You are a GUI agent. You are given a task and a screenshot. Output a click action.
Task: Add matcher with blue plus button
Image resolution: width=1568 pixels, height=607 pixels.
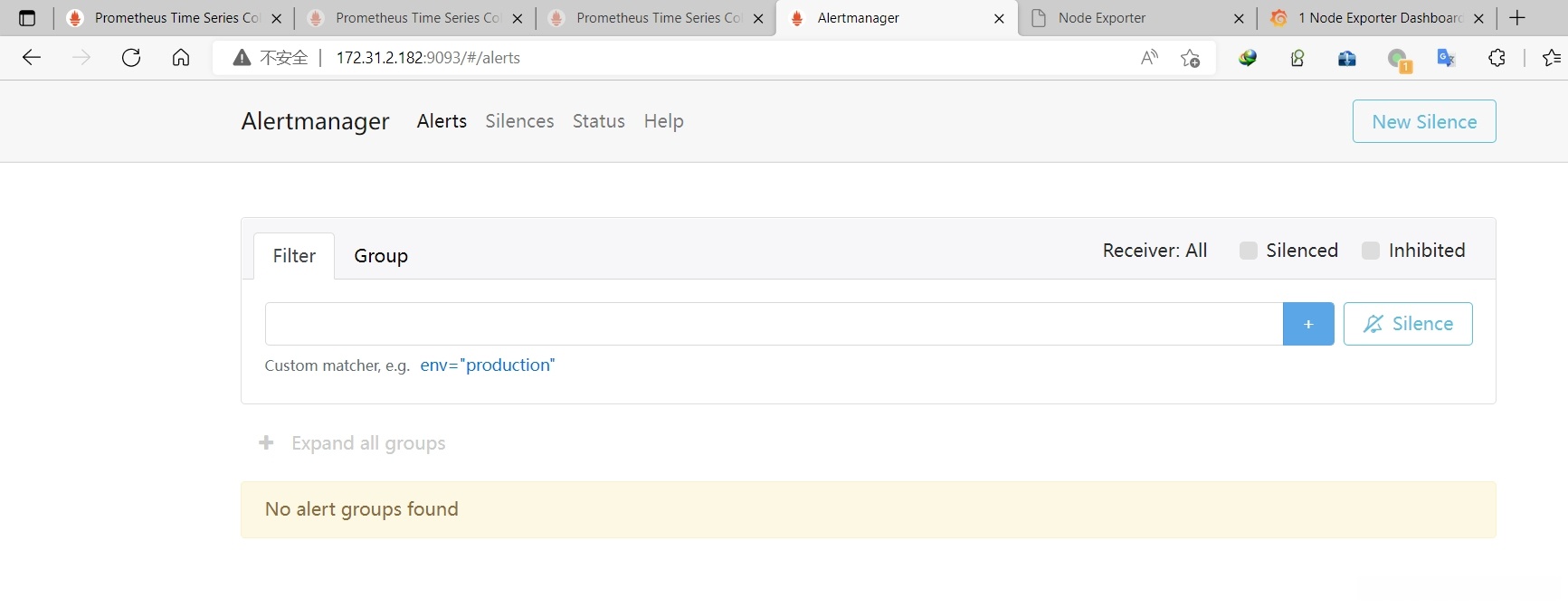[x=1307, y=324]
